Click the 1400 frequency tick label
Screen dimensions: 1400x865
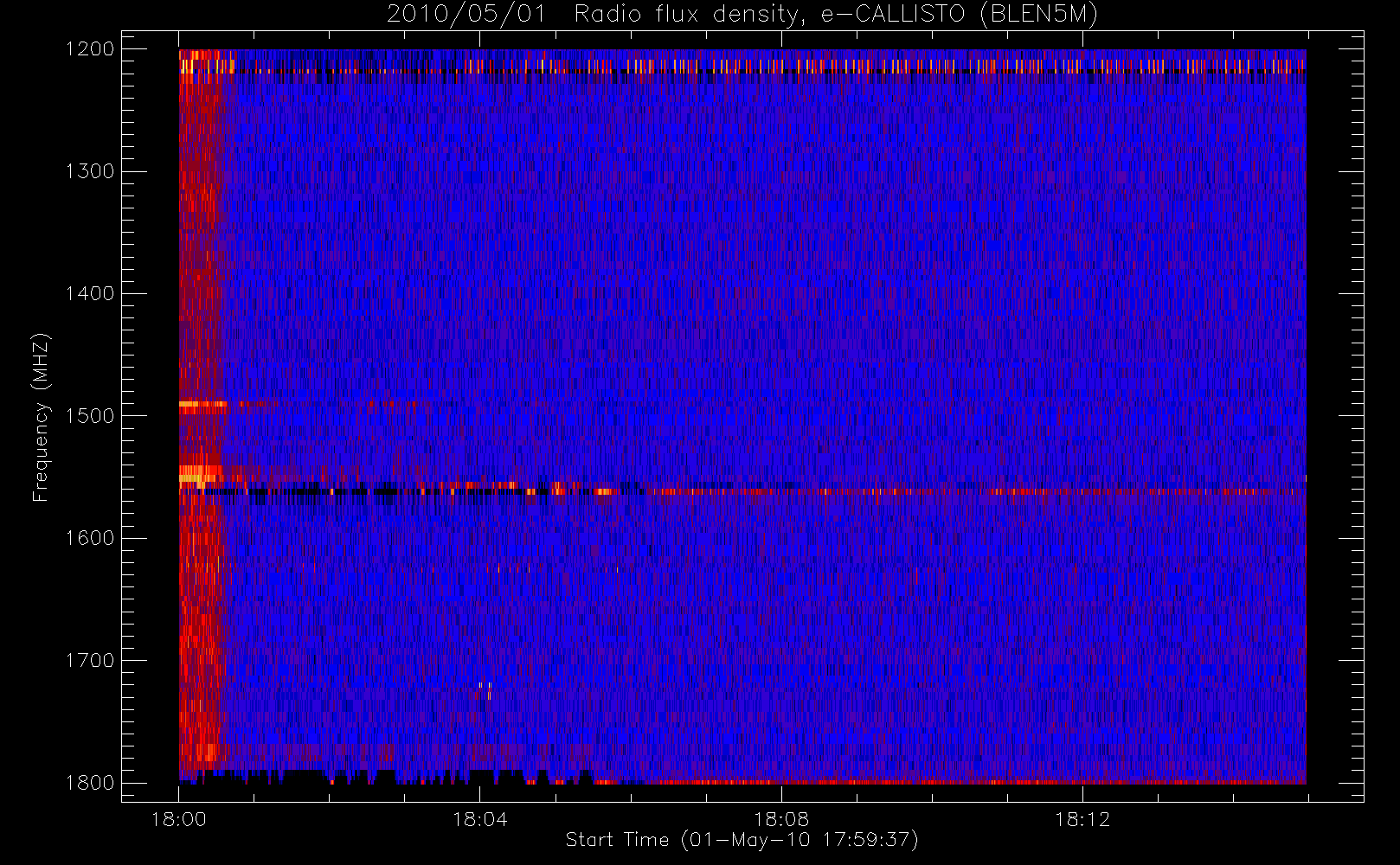(90, 294)
